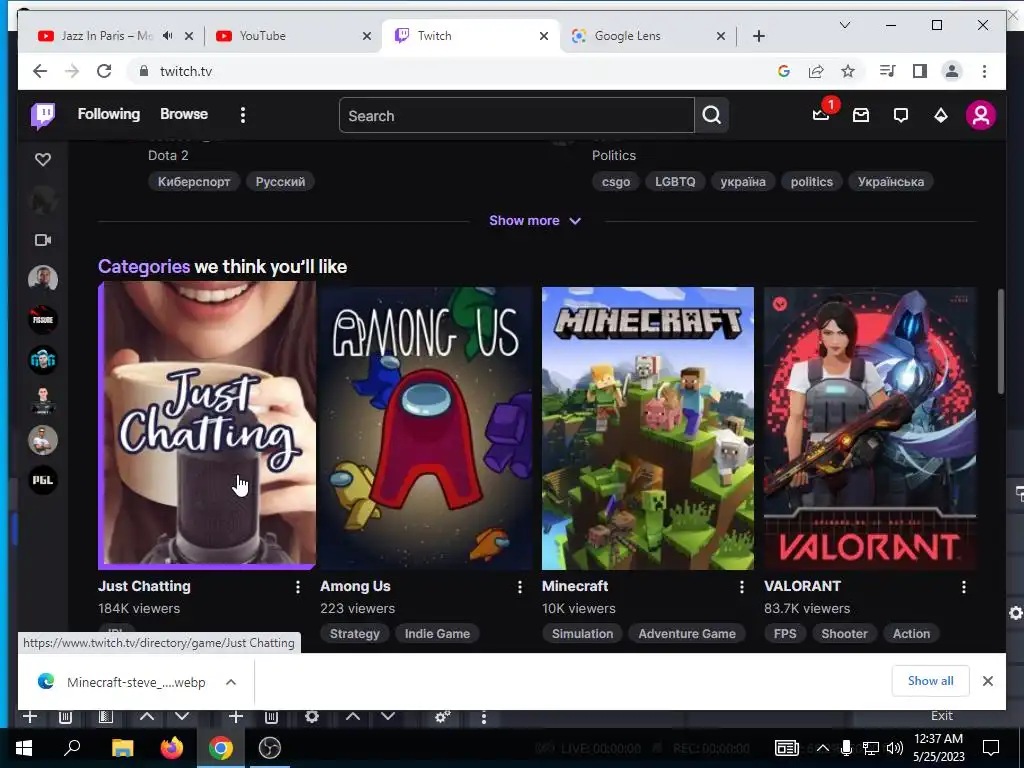The width and height of the screenshot is (1024, 768).
Task: Open the Twitch user avatar menu
Action: [x=981, y=116]
